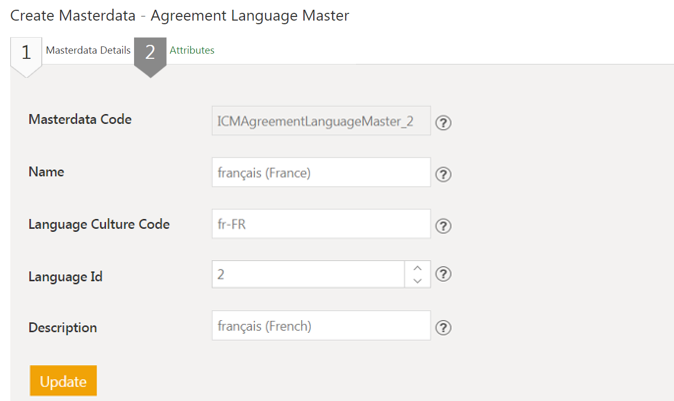Viewport: 674px width, 401px height.
Task: Click the help icon beside Description
Action: pyautogui.click(x=444, y=327)
